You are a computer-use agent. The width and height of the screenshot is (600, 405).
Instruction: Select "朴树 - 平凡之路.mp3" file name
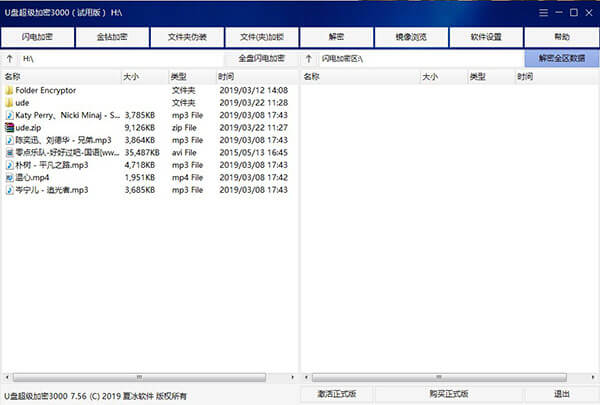pos(52,165)
